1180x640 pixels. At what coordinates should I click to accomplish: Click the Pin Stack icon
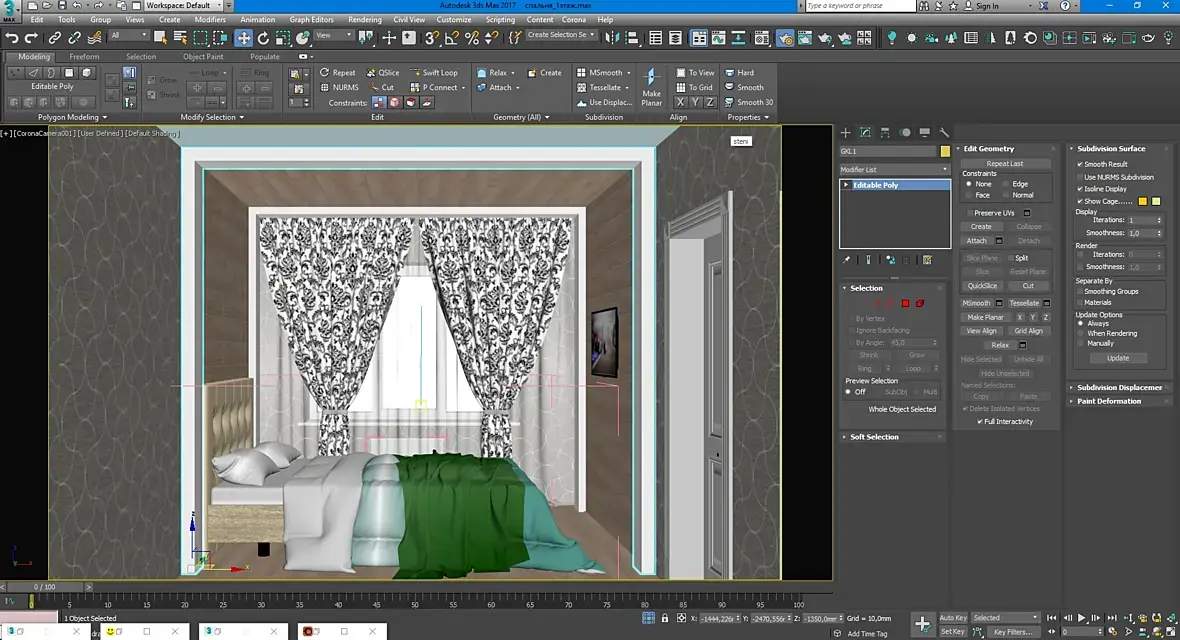(x=847, y=260)
